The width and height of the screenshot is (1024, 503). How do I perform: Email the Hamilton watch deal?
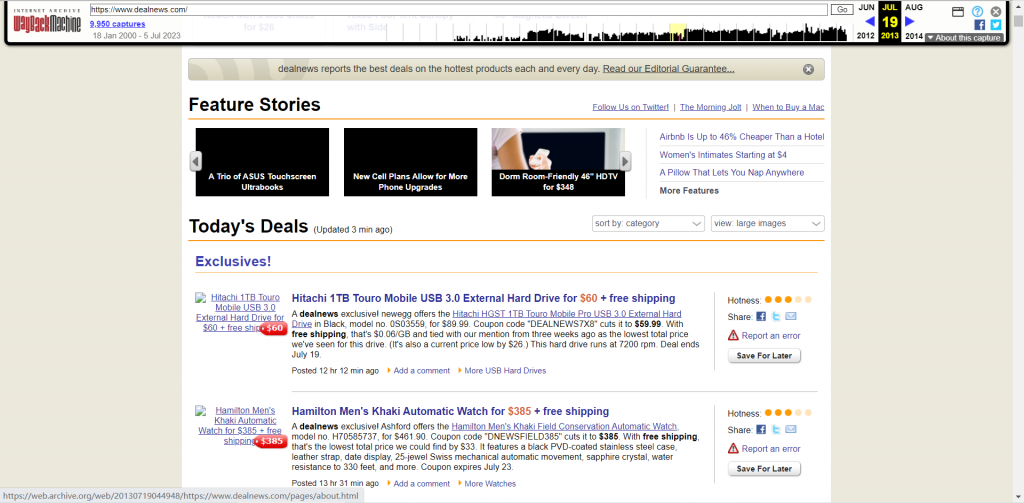(x=791, y=430)
